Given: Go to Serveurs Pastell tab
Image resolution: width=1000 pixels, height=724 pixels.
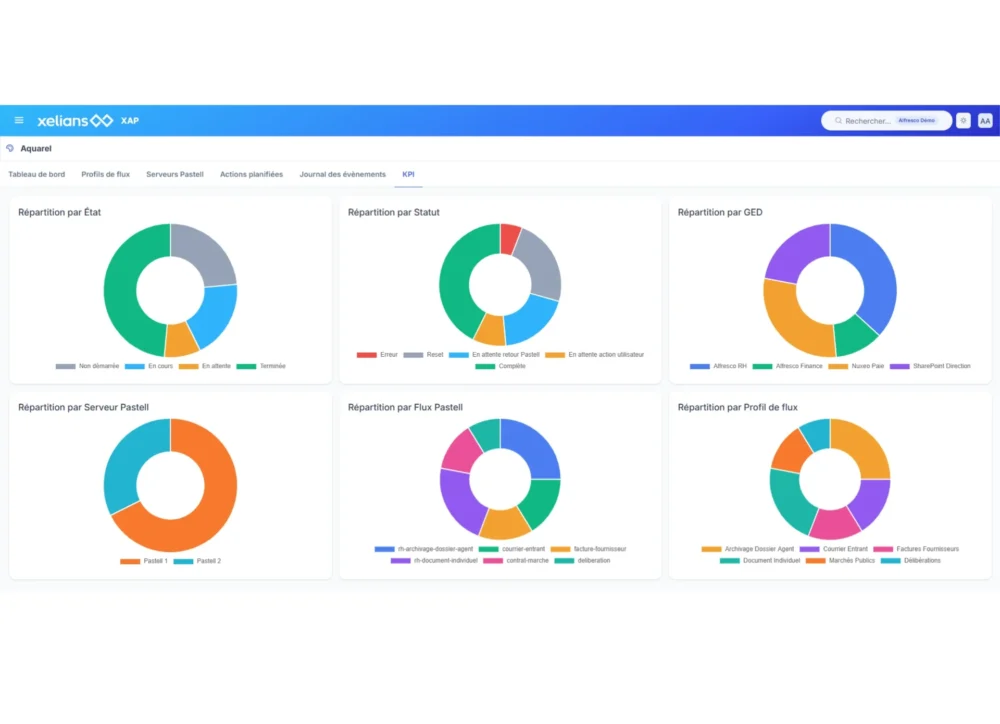Looking at the screenshot, I should pos(175,174).
